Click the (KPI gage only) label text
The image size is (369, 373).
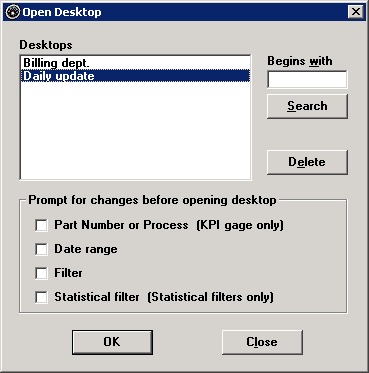coord(240,225)
